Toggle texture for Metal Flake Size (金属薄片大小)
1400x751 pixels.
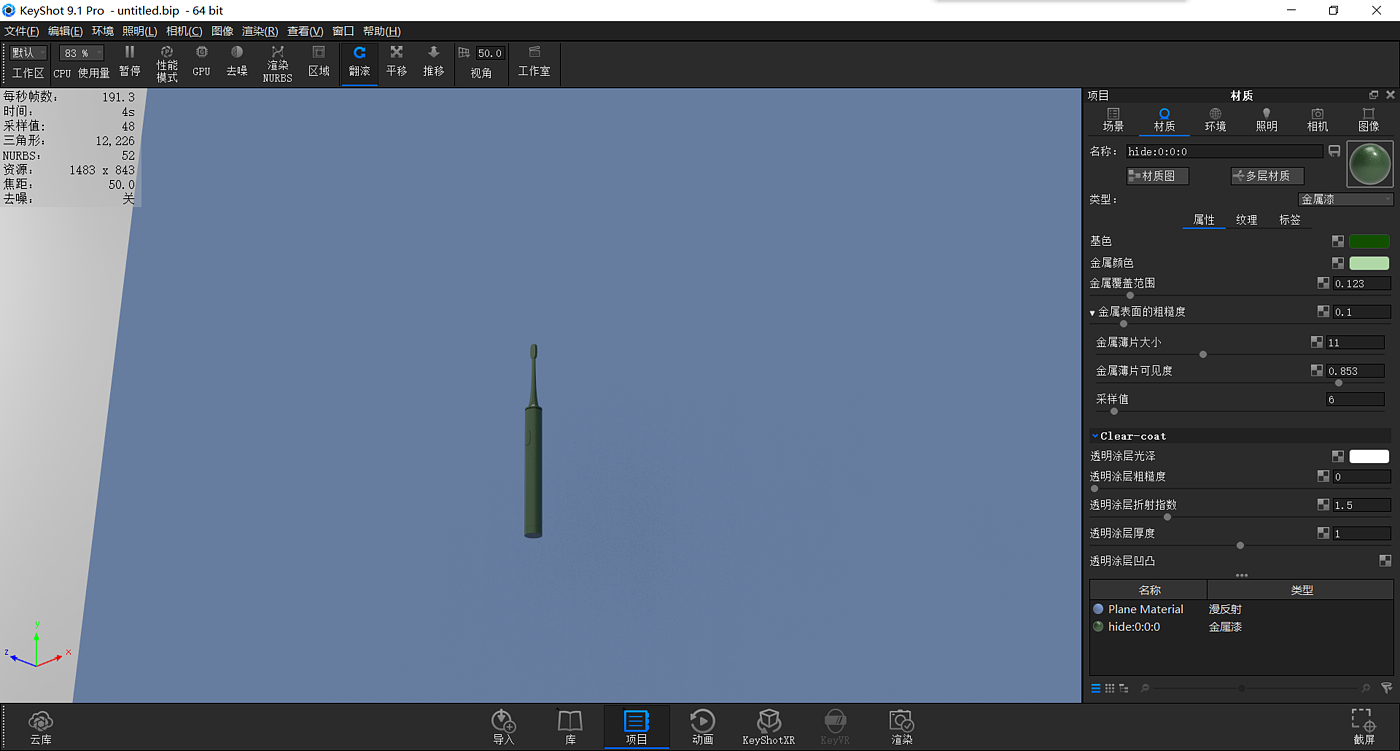pos(1317,342)
